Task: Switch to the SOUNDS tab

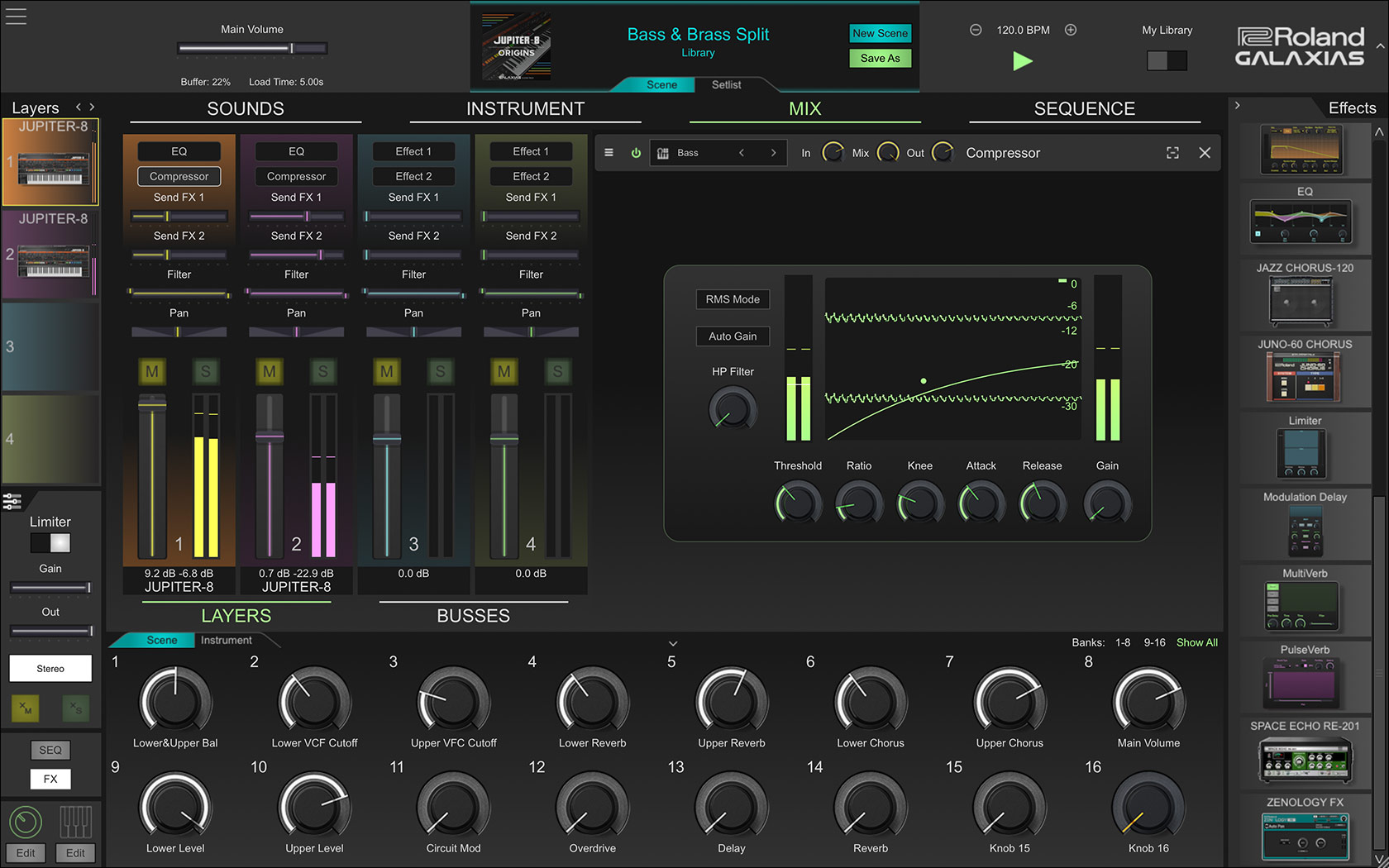Action: coord(246,109)
